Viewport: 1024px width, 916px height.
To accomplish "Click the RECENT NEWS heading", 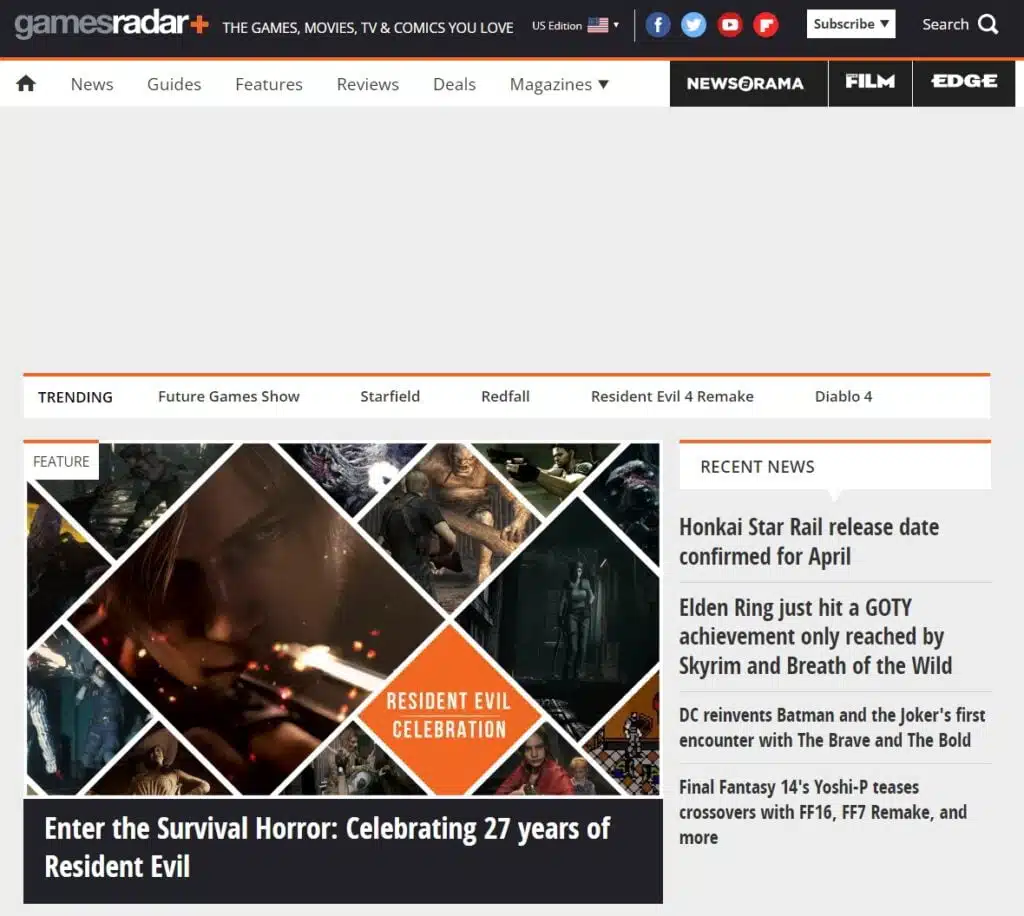I will [758, 467].
